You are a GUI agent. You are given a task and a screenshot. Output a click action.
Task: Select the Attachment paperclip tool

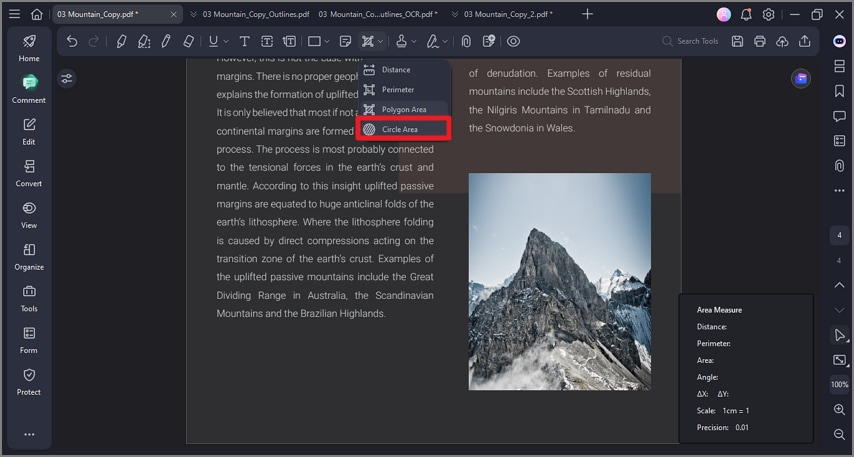(466, 41)
